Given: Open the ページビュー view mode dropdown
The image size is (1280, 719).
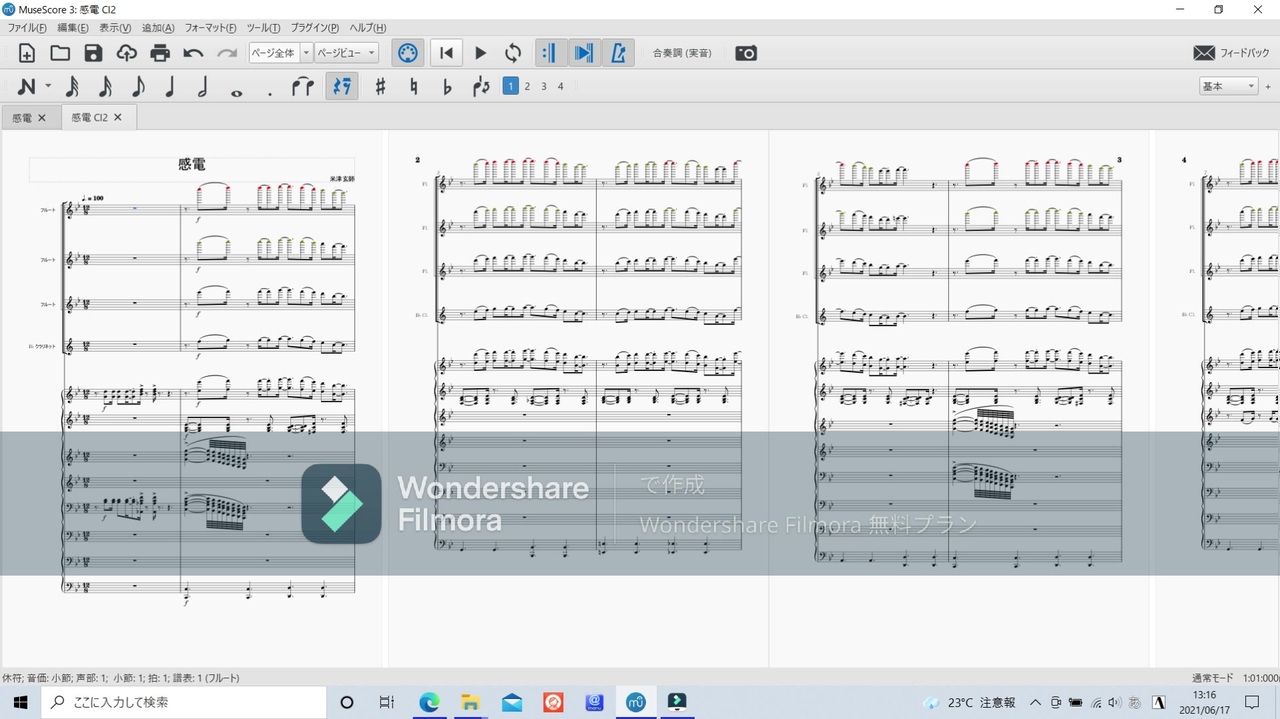Looking at the screenshot, I should [x=346, y=53].
